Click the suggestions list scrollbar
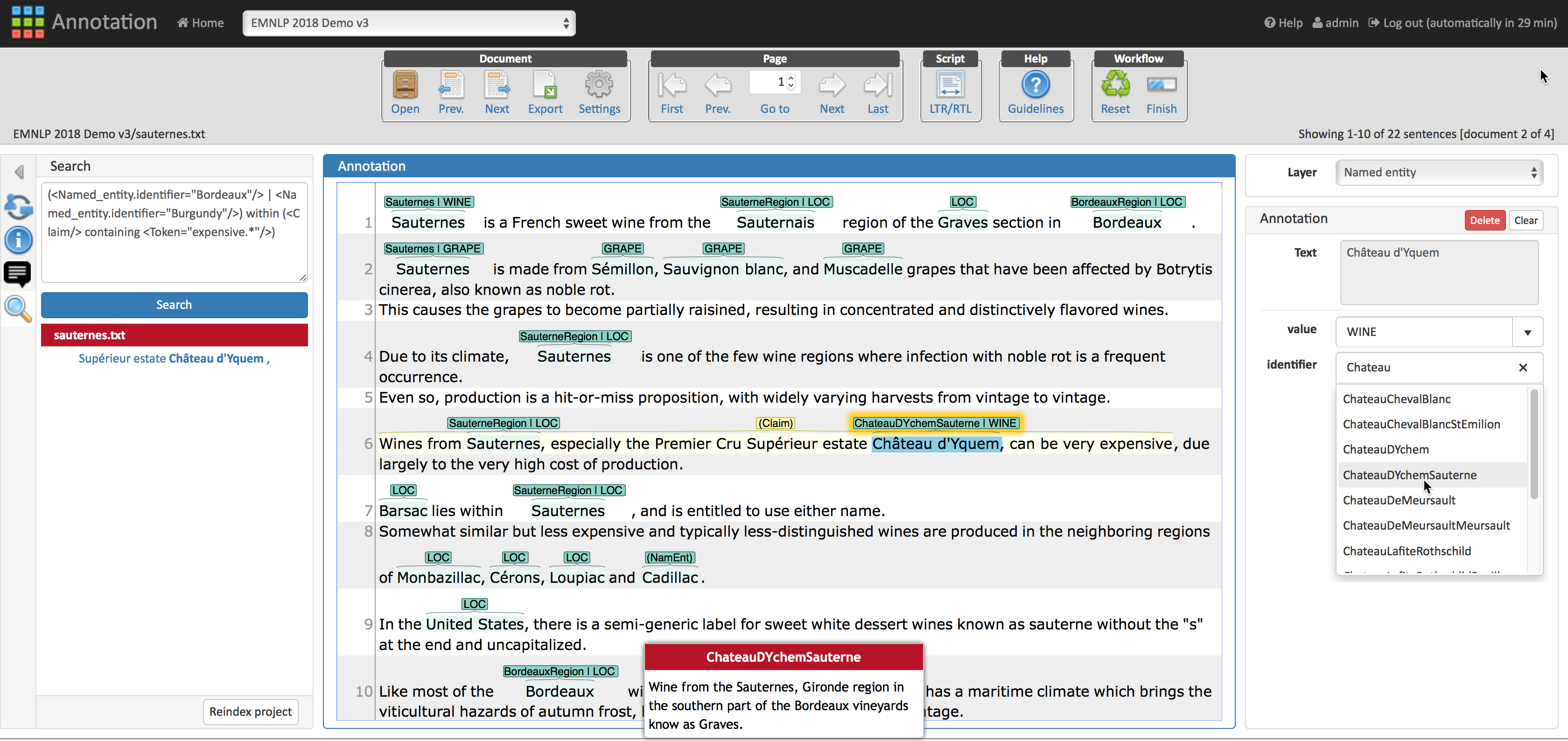This screenshot has height=741, width=1568. click(1533, 445)
